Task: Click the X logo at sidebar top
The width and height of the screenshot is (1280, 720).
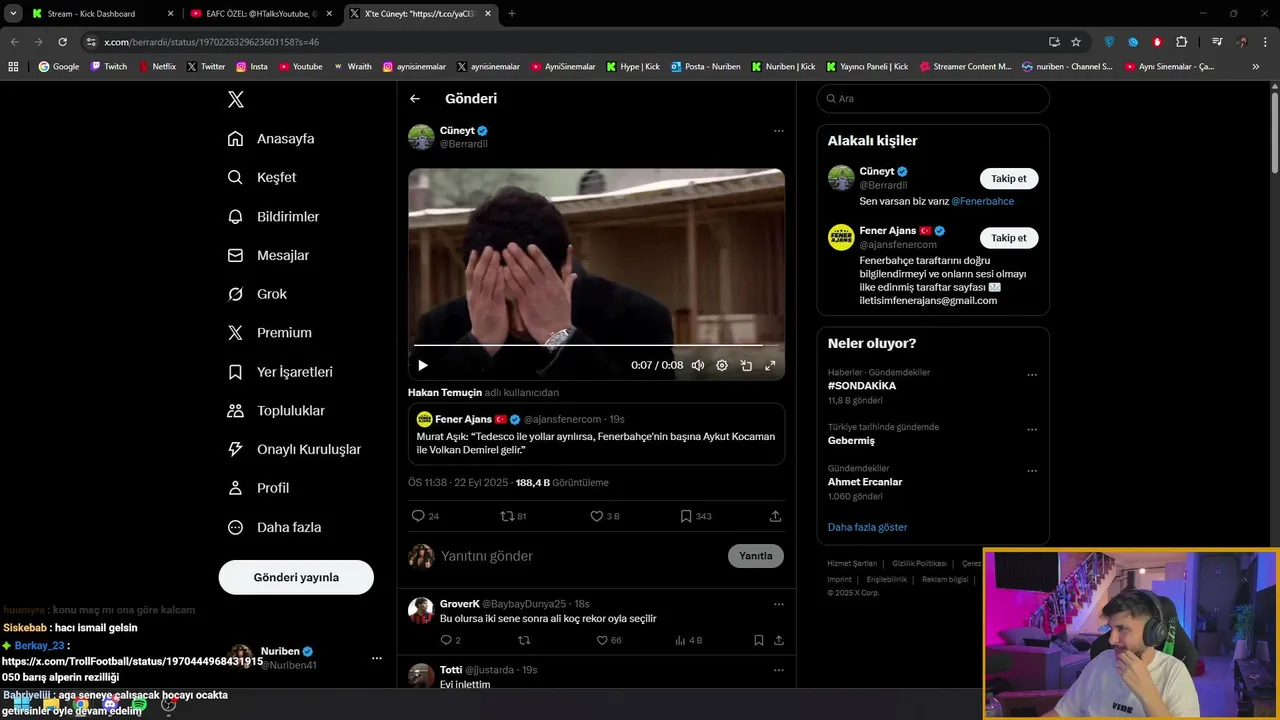Action: coord(236,99)
